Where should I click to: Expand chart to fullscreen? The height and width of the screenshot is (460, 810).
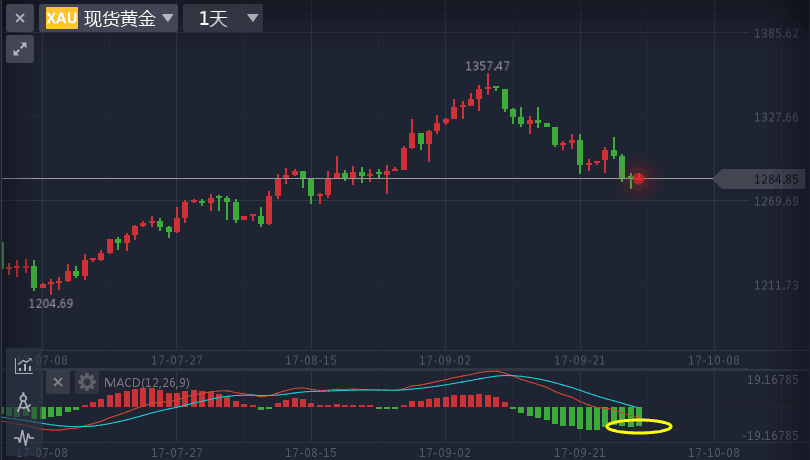click(x=20, y=49)
